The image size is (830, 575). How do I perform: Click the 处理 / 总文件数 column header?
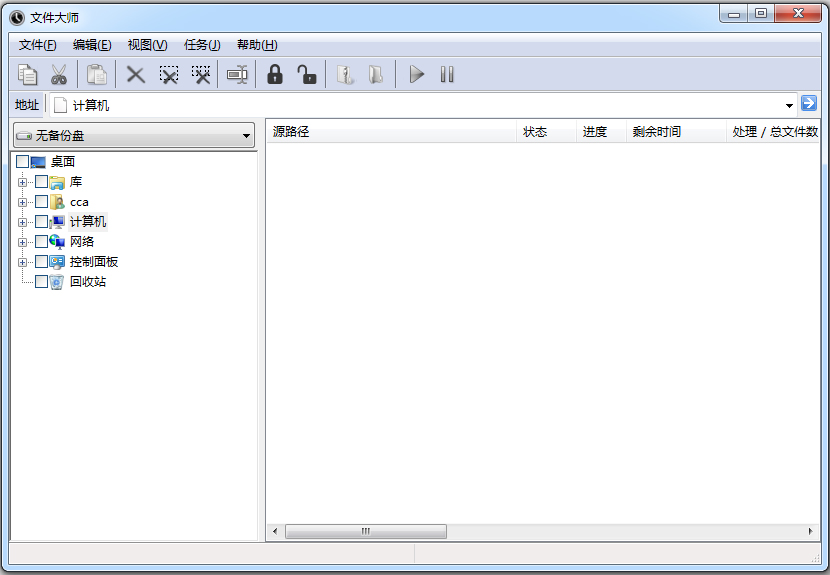tap(773, 132)
